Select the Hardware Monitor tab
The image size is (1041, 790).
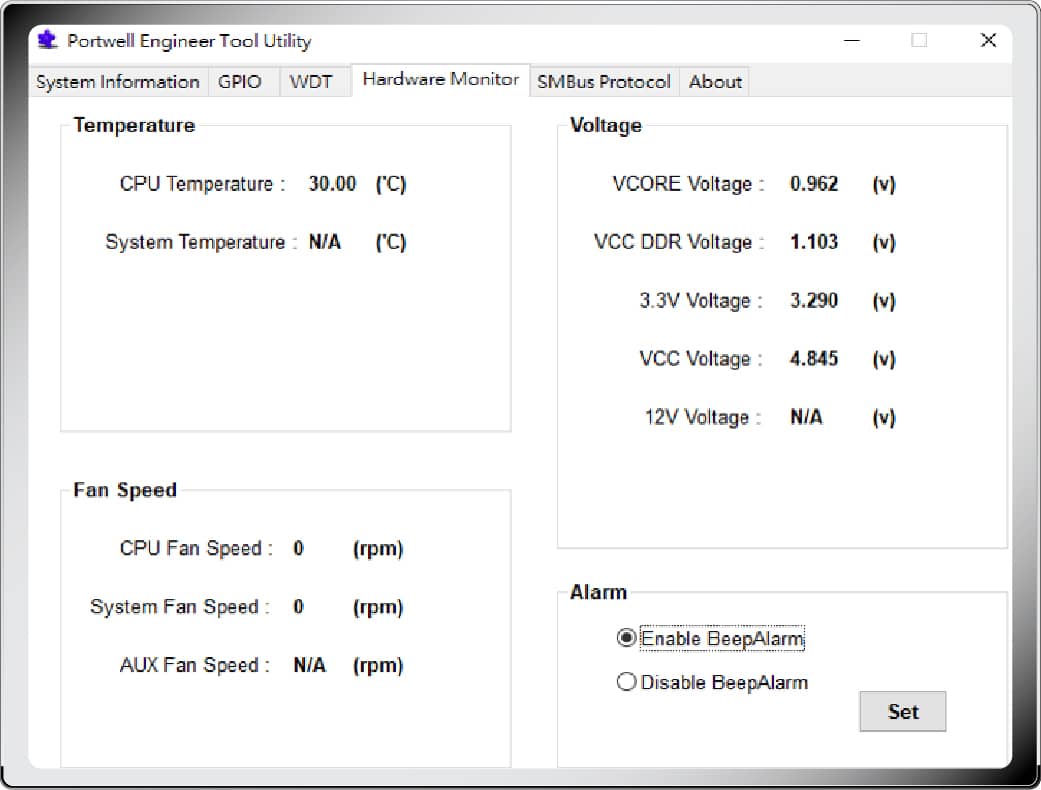[440, 80]
